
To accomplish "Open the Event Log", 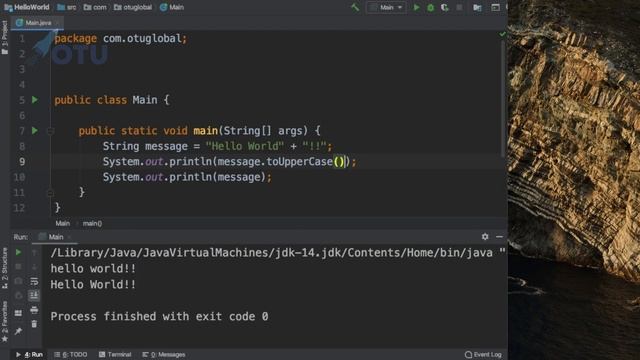I will [x=483, y=355].
